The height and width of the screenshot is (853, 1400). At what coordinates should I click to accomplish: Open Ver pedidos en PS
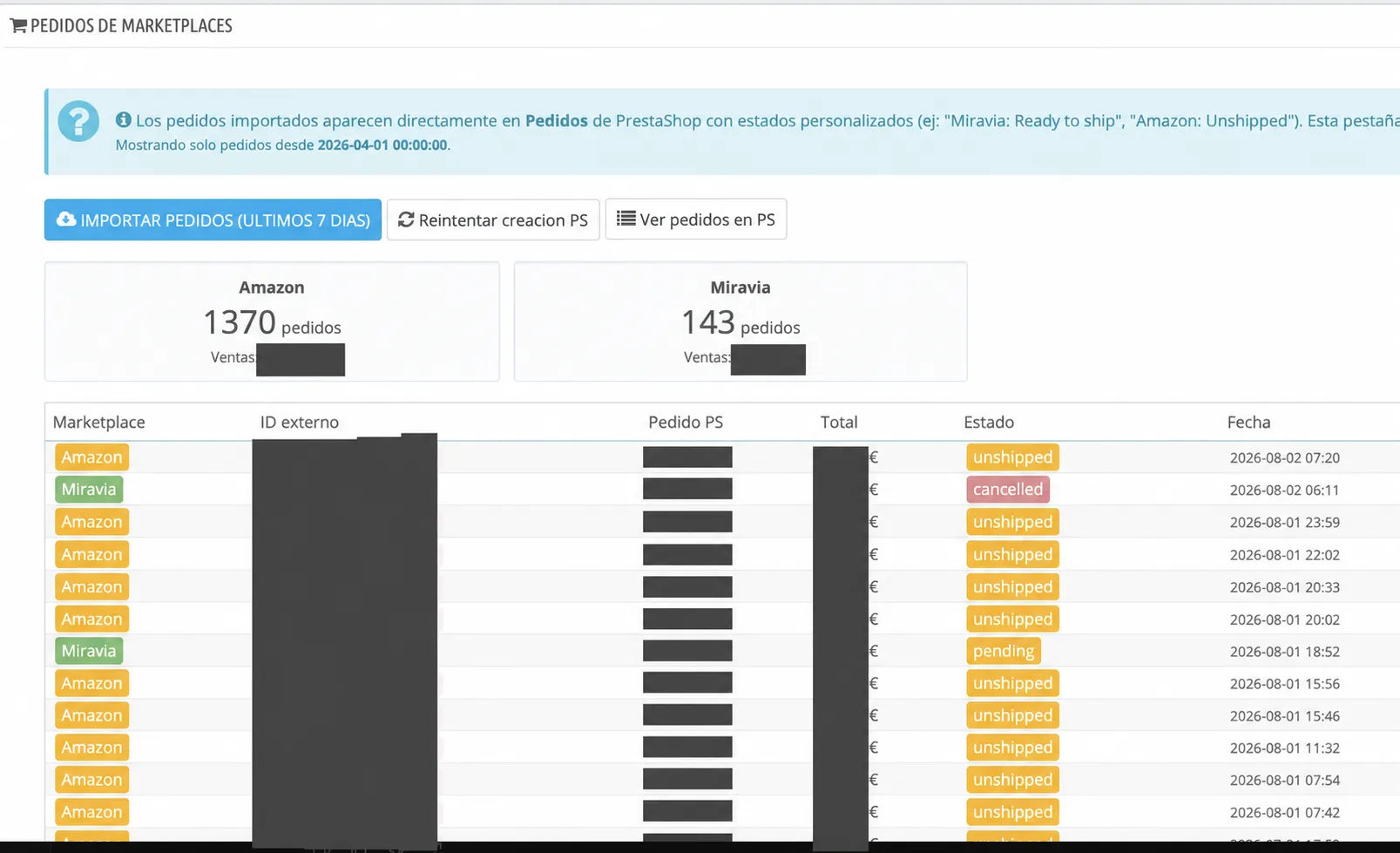click(x=695, y=219)
